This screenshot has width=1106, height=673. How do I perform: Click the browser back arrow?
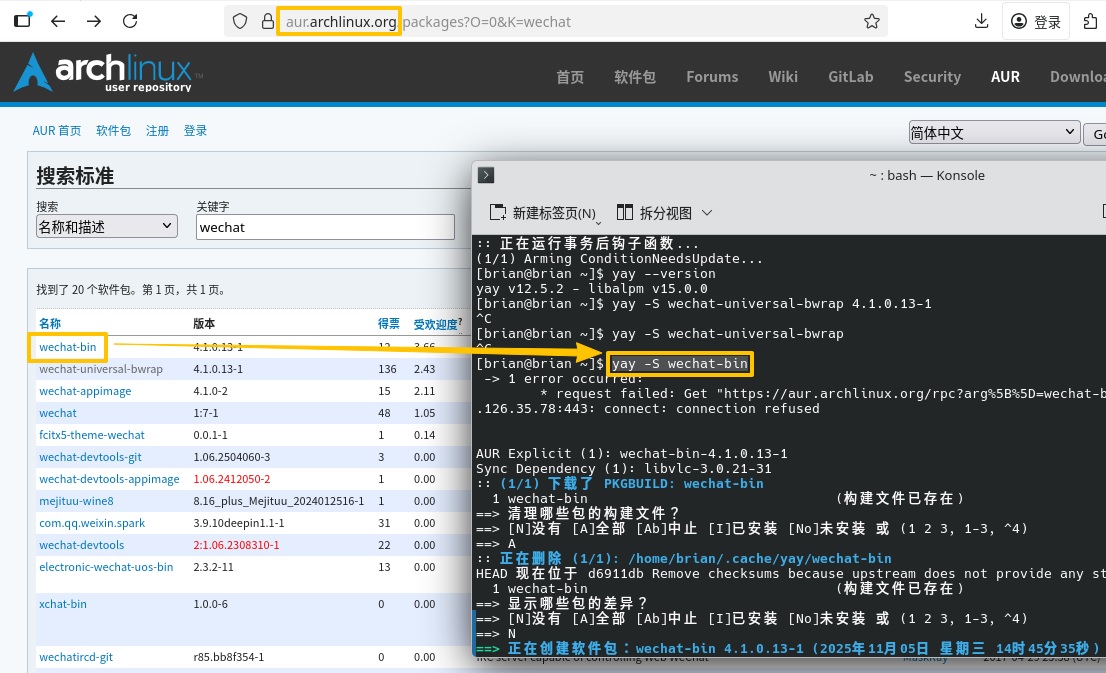(58, 21)
